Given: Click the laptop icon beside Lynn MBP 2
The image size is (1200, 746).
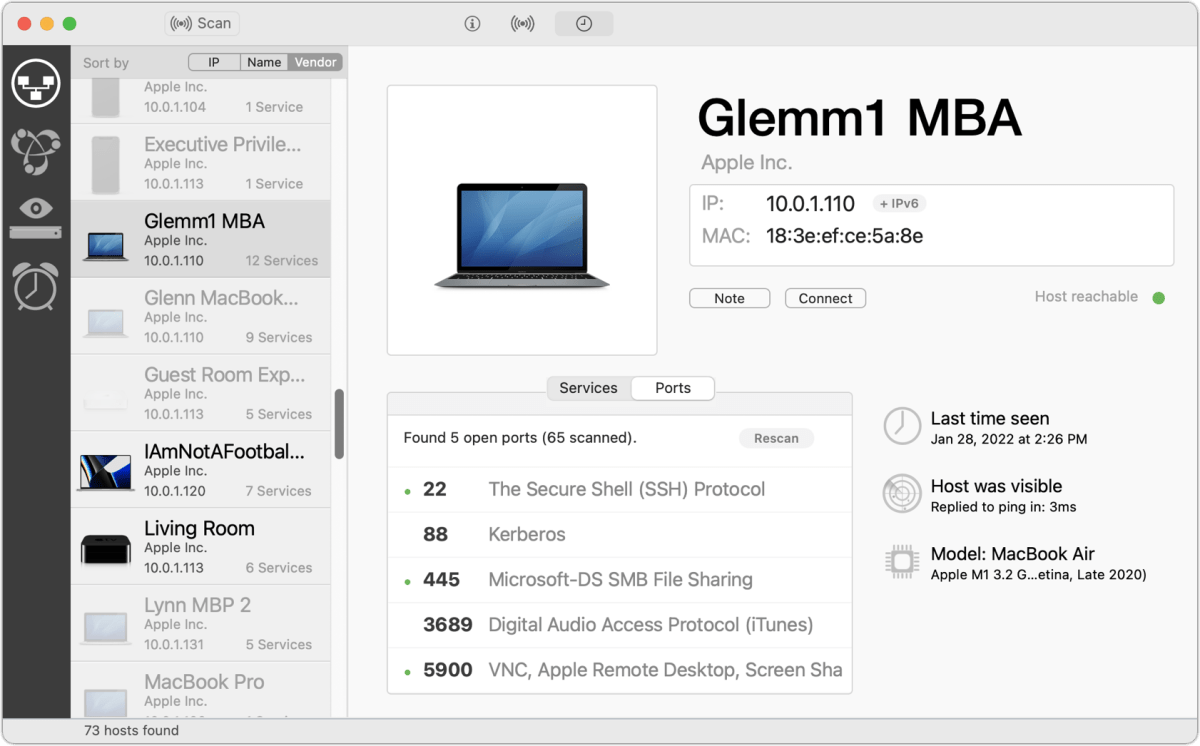Looking at the screenshot, I should pos(106,628).
